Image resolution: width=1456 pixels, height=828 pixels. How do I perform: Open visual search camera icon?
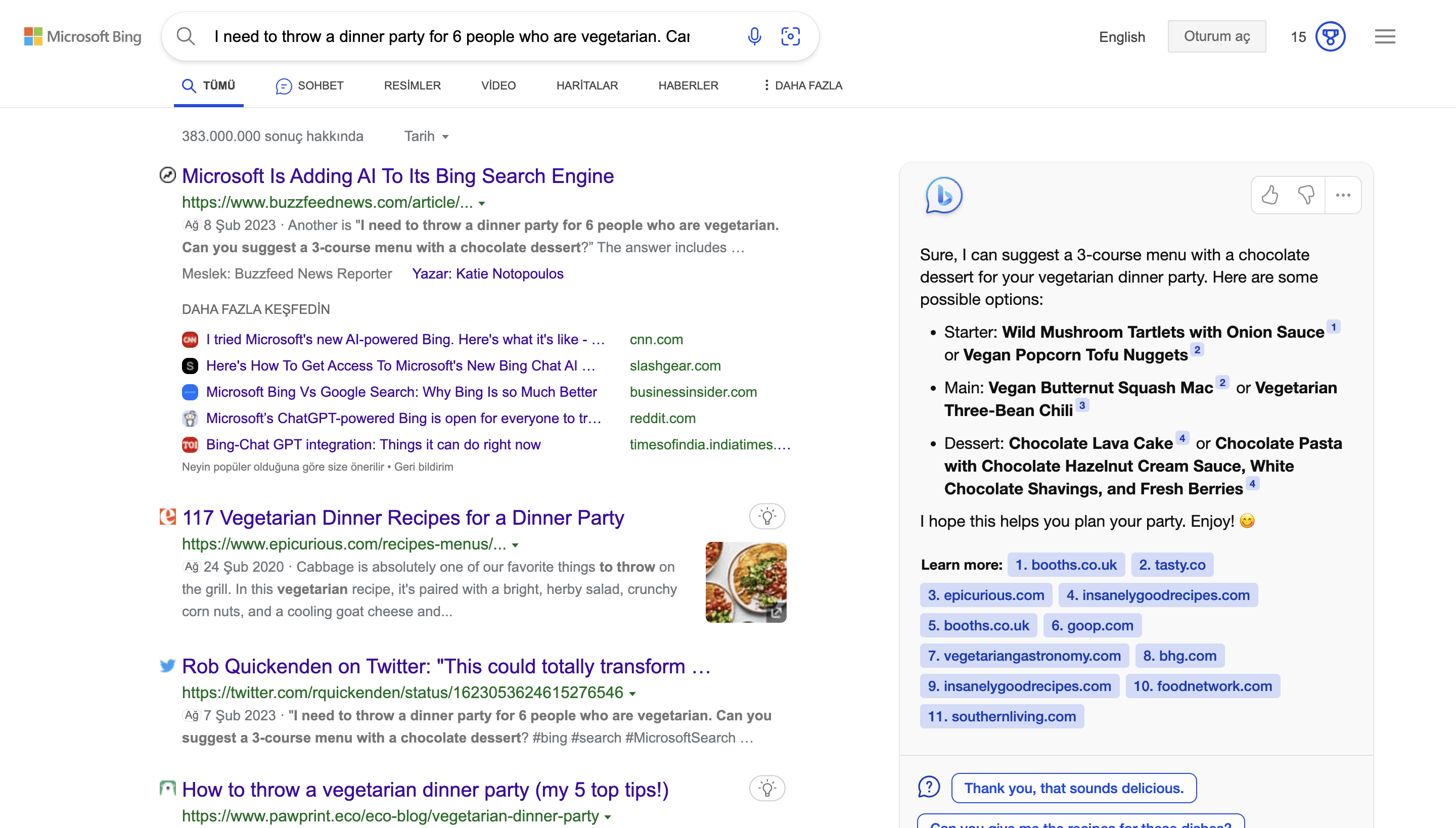[791, 36]
